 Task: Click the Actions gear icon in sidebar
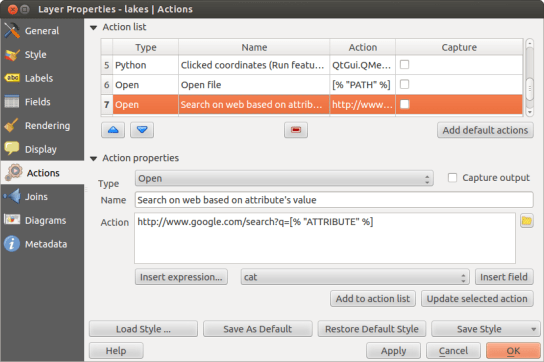pyautogui.click(x=14, y=172)
